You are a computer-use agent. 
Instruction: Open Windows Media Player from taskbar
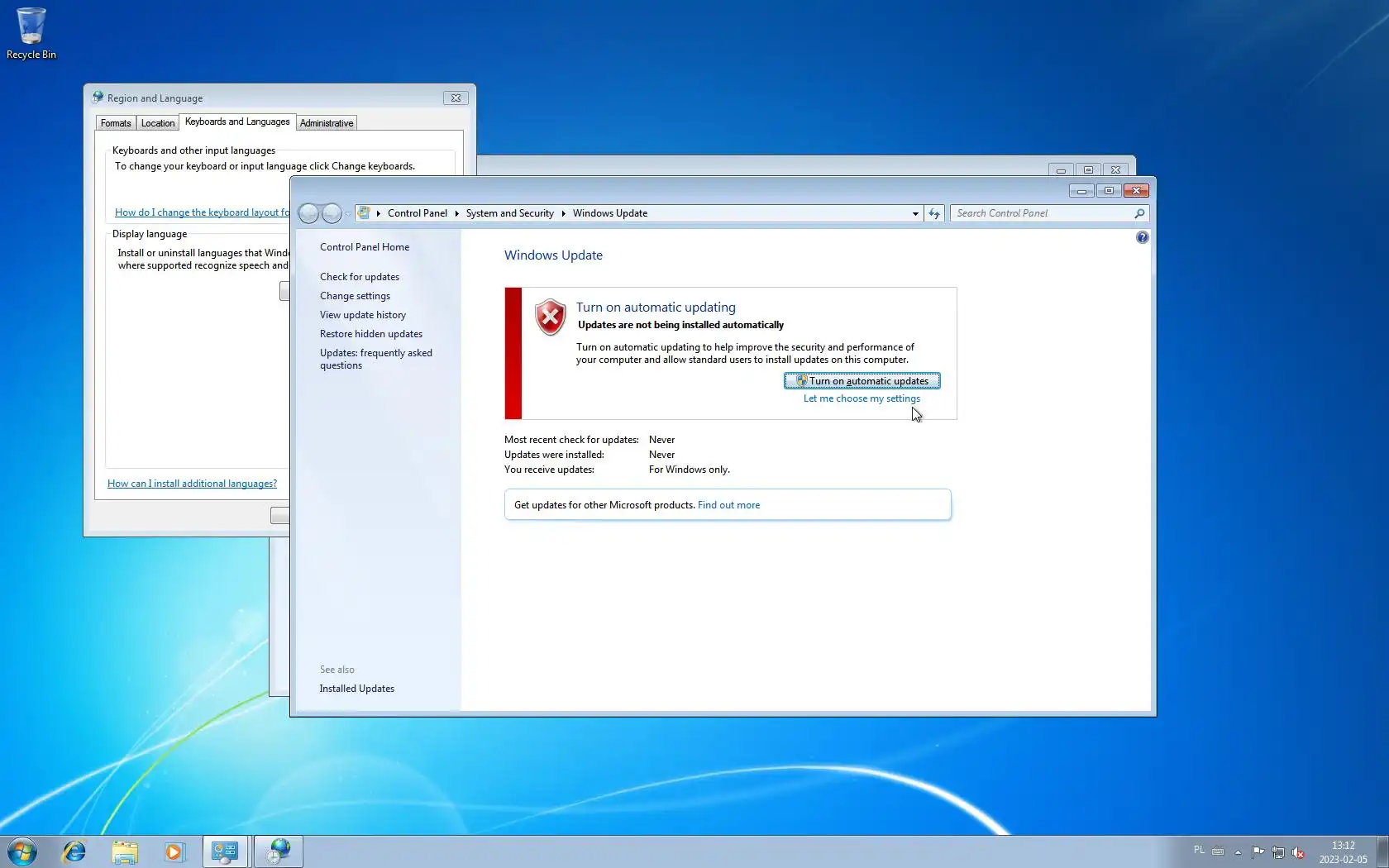pyautogui.click(x=174, y=851)
